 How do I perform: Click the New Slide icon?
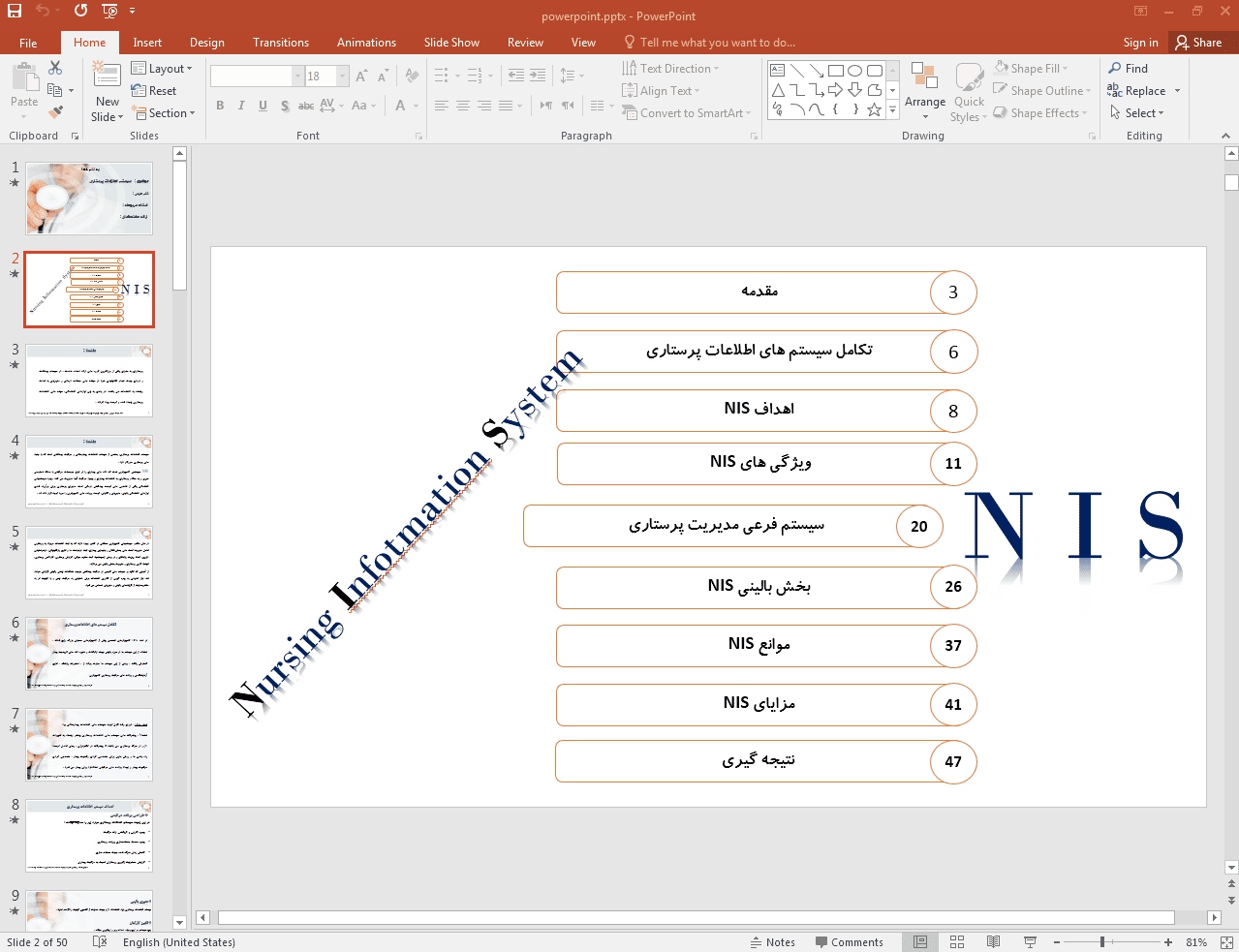pyautogui.click(x=107, y=76)
